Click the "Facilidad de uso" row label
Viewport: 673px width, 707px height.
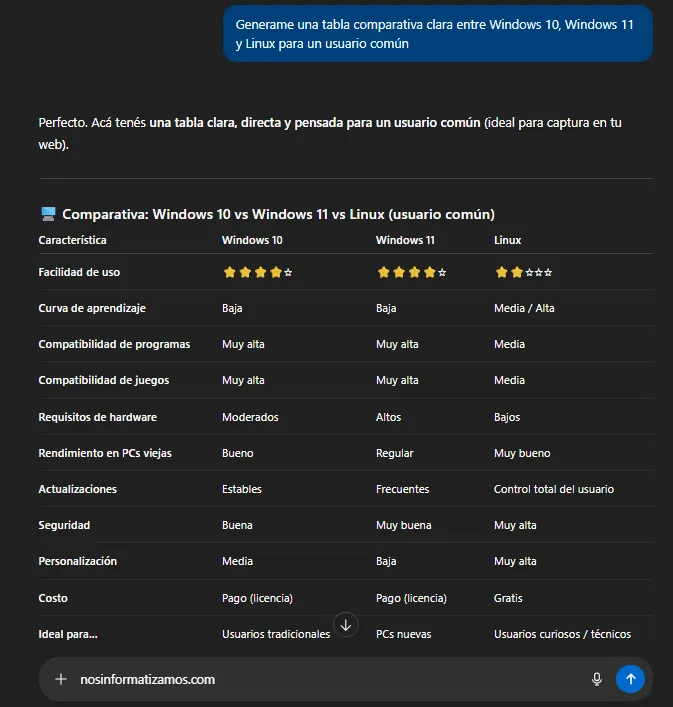tap(79, 272)
